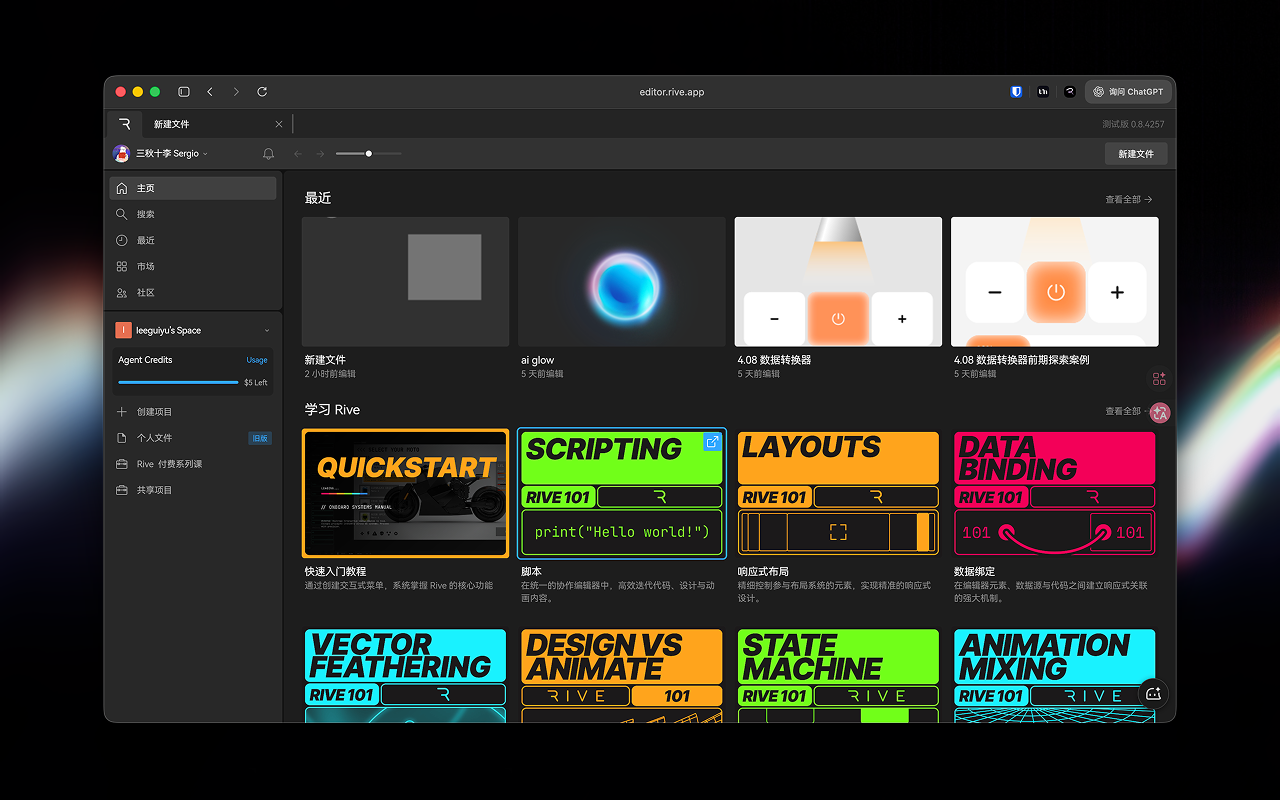Open the Usage link under Agent Credits
The image size is (1280, 800).
pos(257,360)
